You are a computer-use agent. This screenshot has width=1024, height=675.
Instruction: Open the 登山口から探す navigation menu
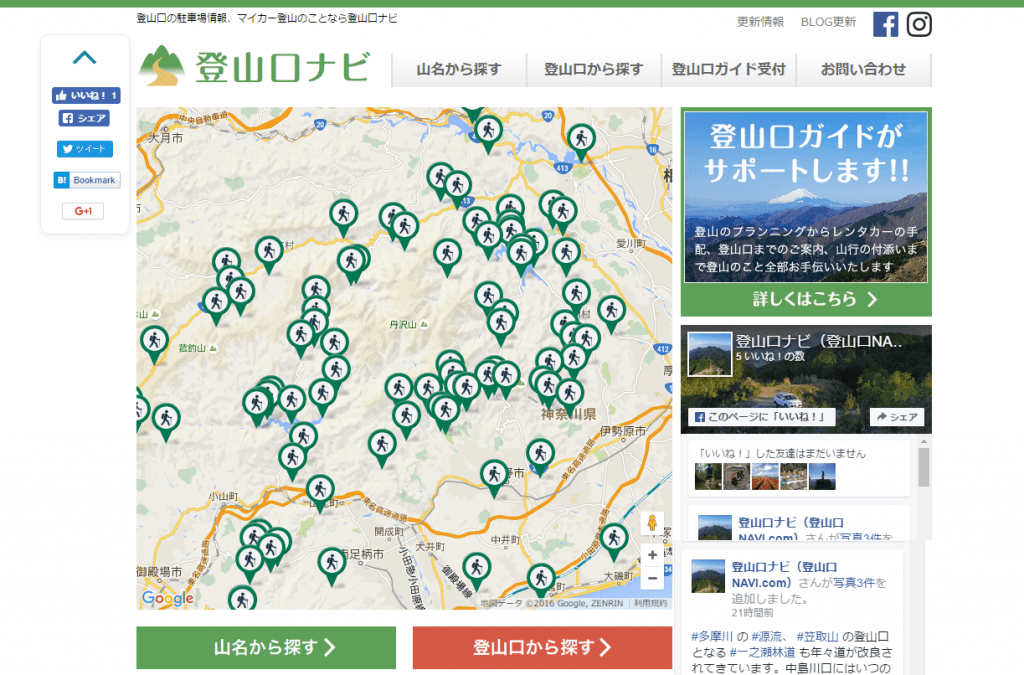(594, 70)
